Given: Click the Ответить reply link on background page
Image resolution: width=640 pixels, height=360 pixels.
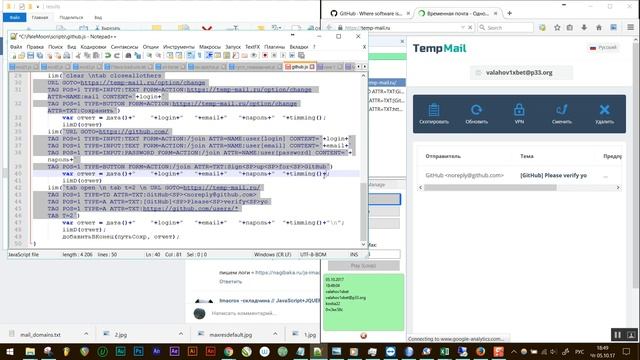Looking at the screenshot, I should [231, 282].
